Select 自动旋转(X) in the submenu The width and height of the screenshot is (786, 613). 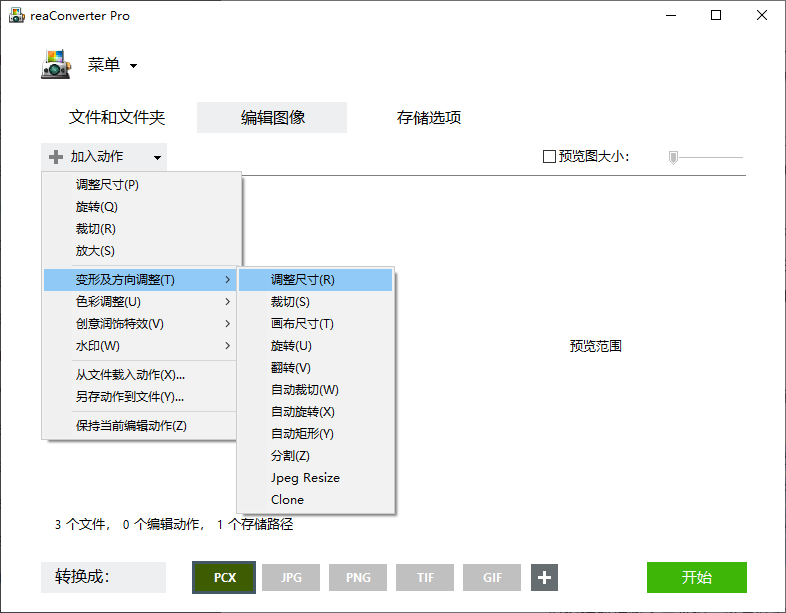(x=316, y=412)
